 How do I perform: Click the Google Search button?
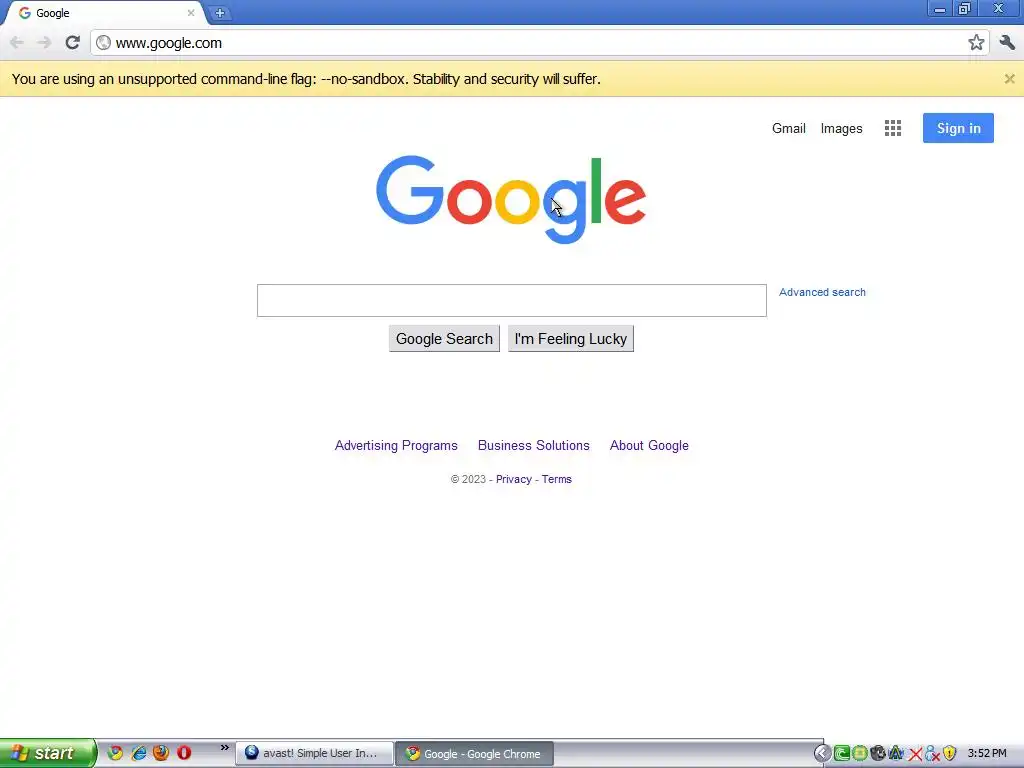click(x=444, y=338)
